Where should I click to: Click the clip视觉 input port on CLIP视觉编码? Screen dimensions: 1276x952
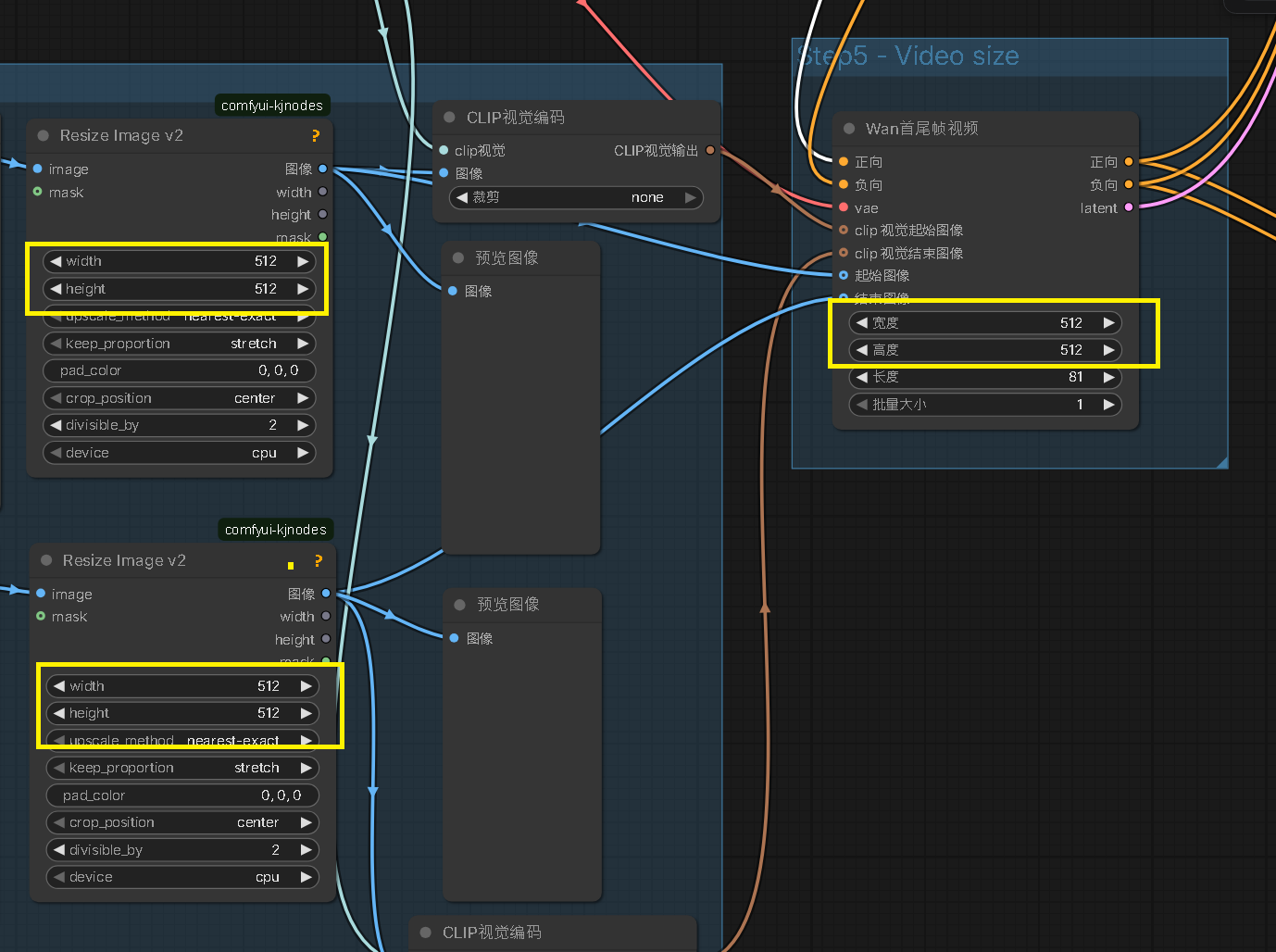tap(444, 150)
